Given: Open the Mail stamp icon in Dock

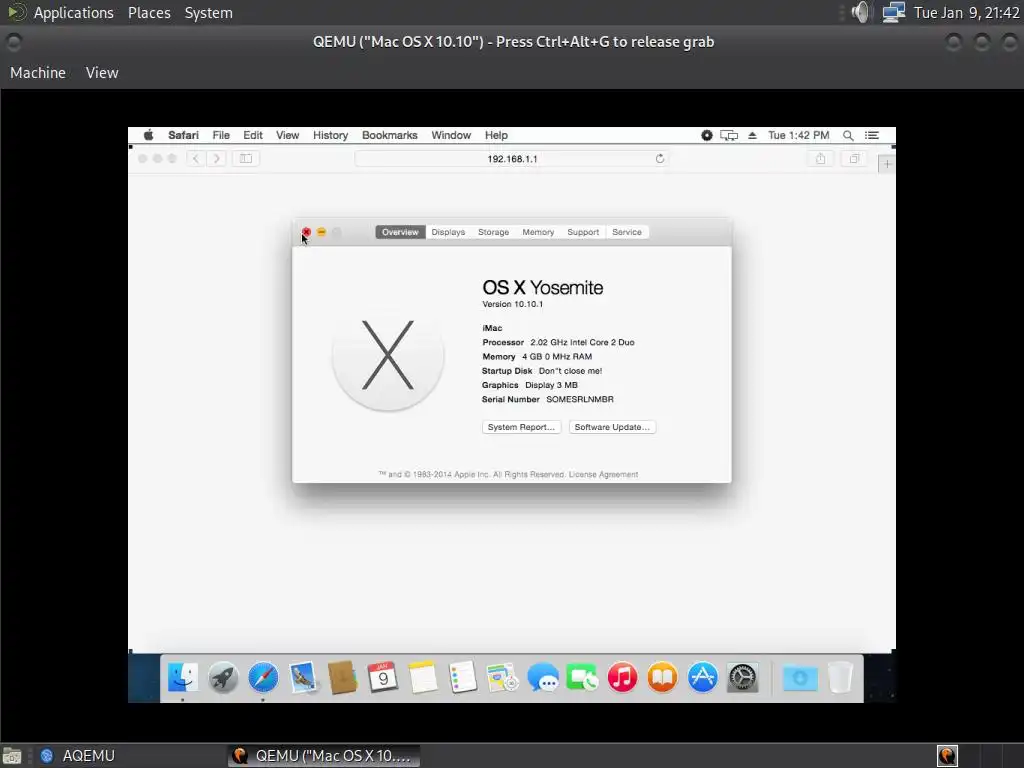Looking at the screenshot, I should pyautogui.click(x=303, y=677).
